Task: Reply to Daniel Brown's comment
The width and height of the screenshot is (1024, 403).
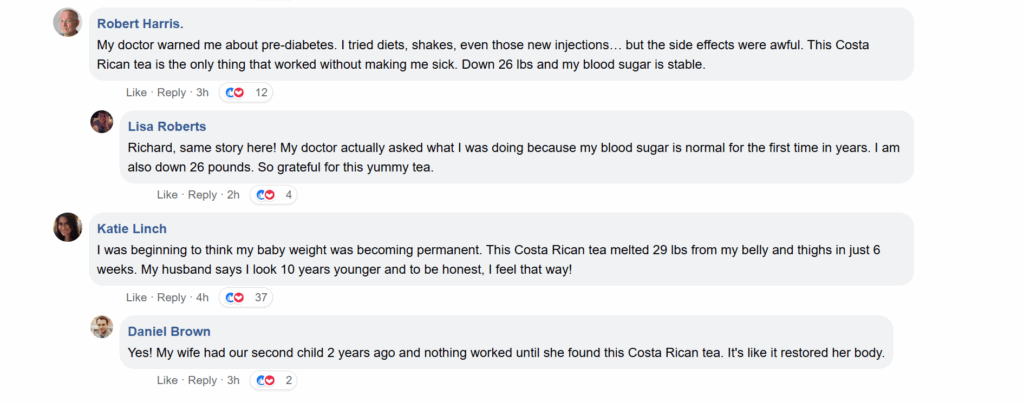Action: pos(202,380)
